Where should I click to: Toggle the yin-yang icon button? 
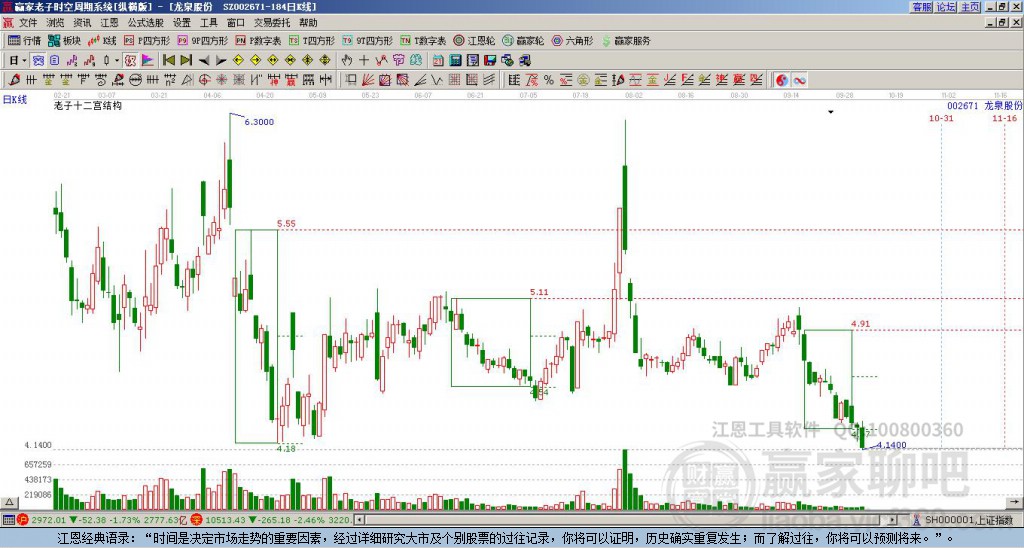[x=782, y=80]
